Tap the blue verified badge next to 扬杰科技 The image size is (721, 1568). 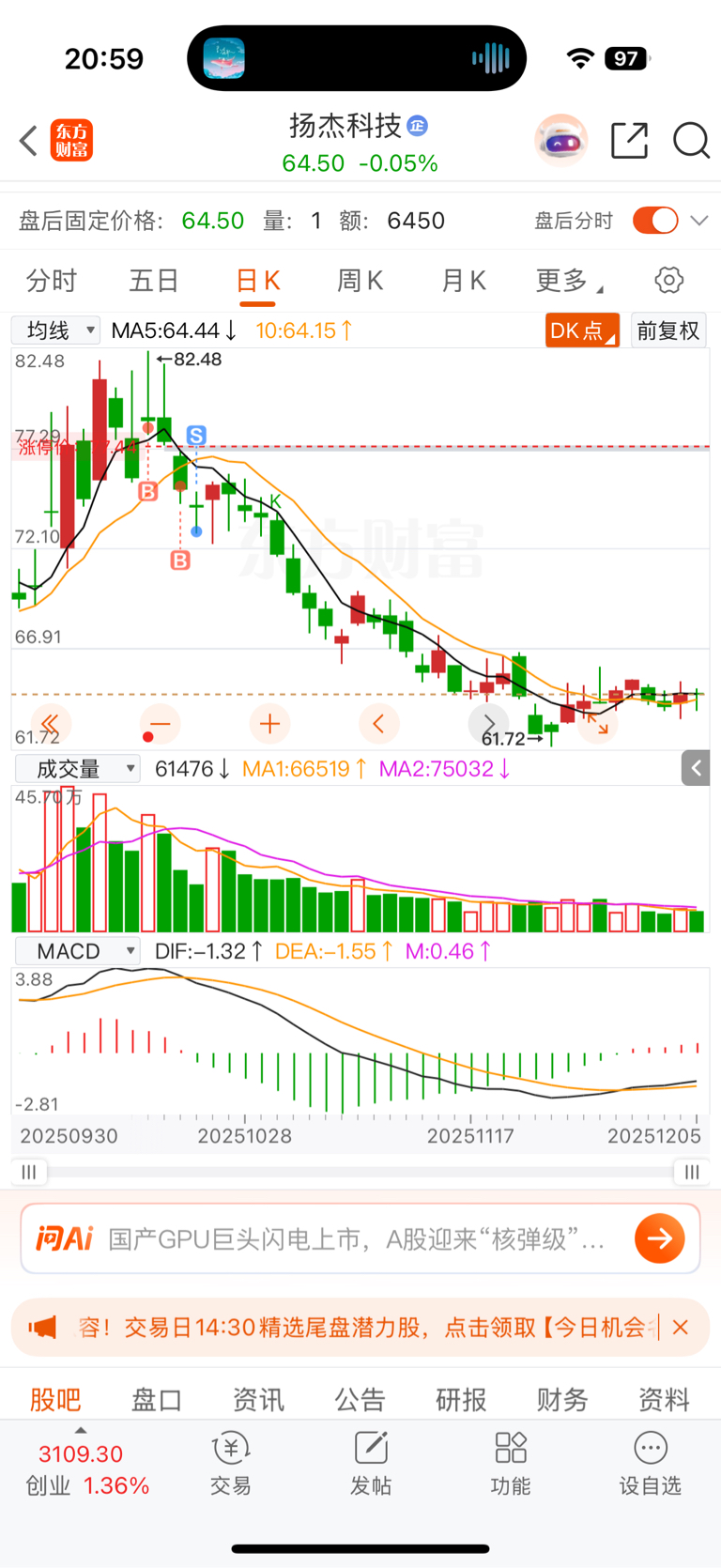click(x=418, y=125)
